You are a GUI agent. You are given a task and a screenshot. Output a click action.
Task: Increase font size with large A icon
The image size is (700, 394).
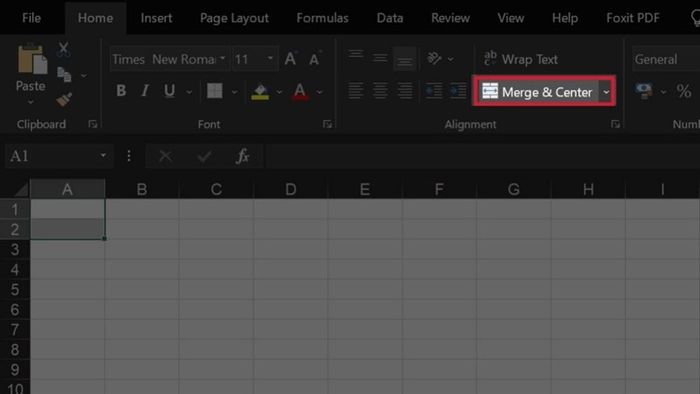point(291,59)
